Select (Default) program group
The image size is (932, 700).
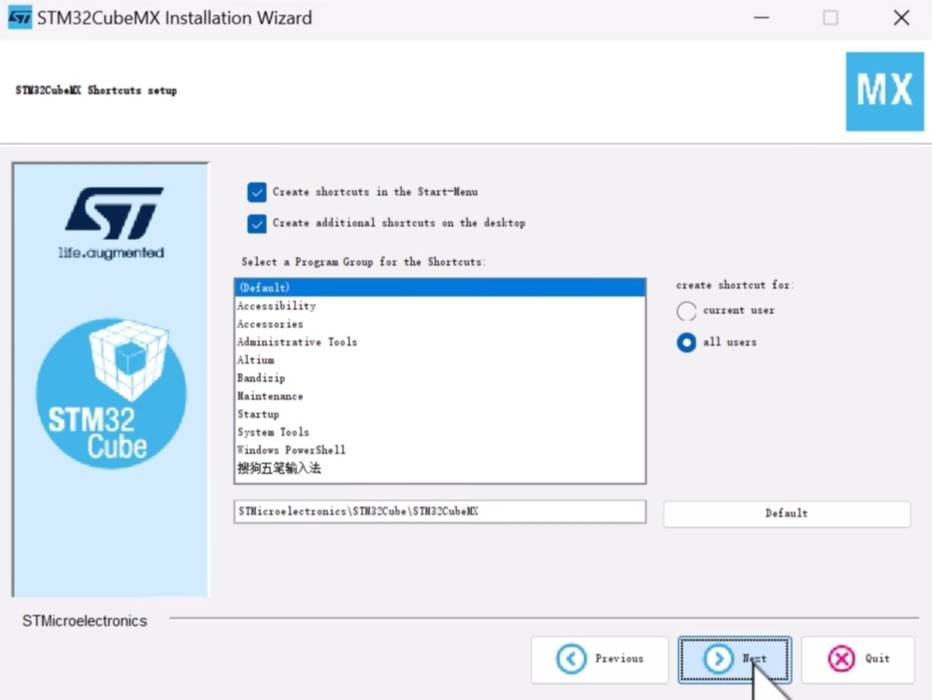click(x=440, y=288)
